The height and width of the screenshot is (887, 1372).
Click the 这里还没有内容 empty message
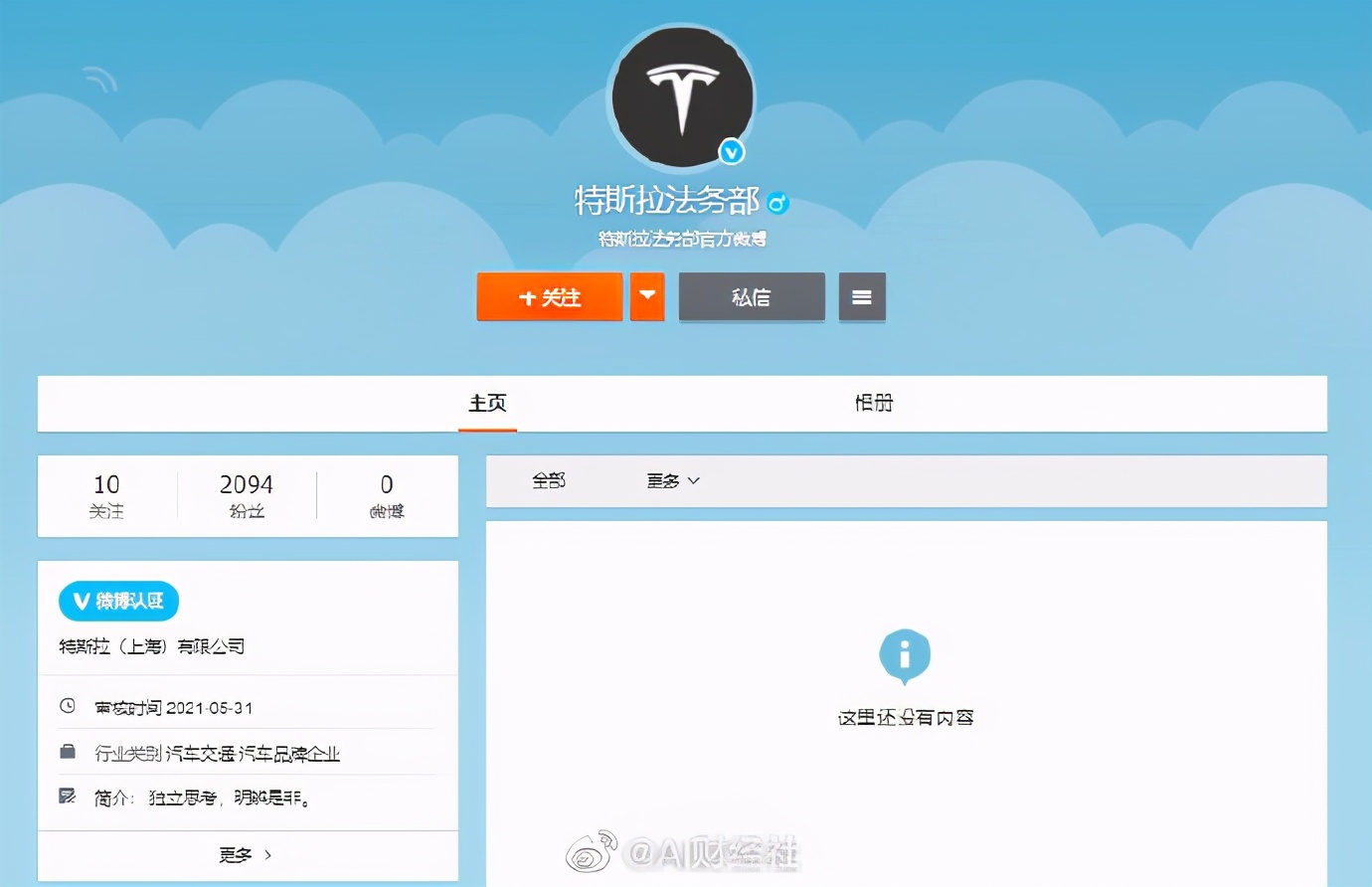906,718
